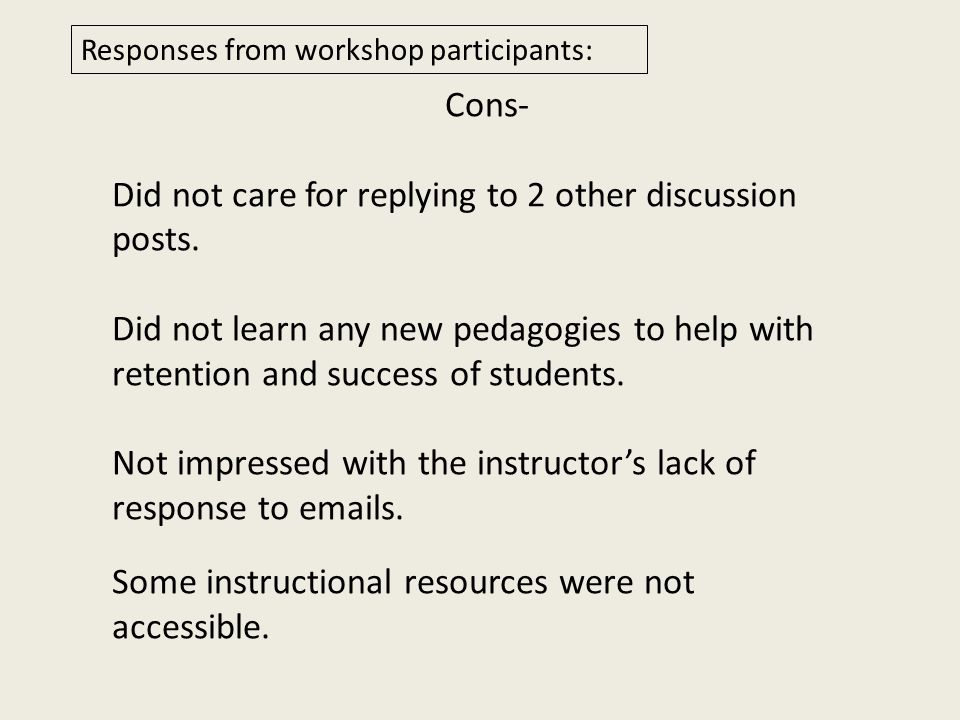Click the number "2" in the first bullet
960x720 pixels.
(x=536, y=197)
